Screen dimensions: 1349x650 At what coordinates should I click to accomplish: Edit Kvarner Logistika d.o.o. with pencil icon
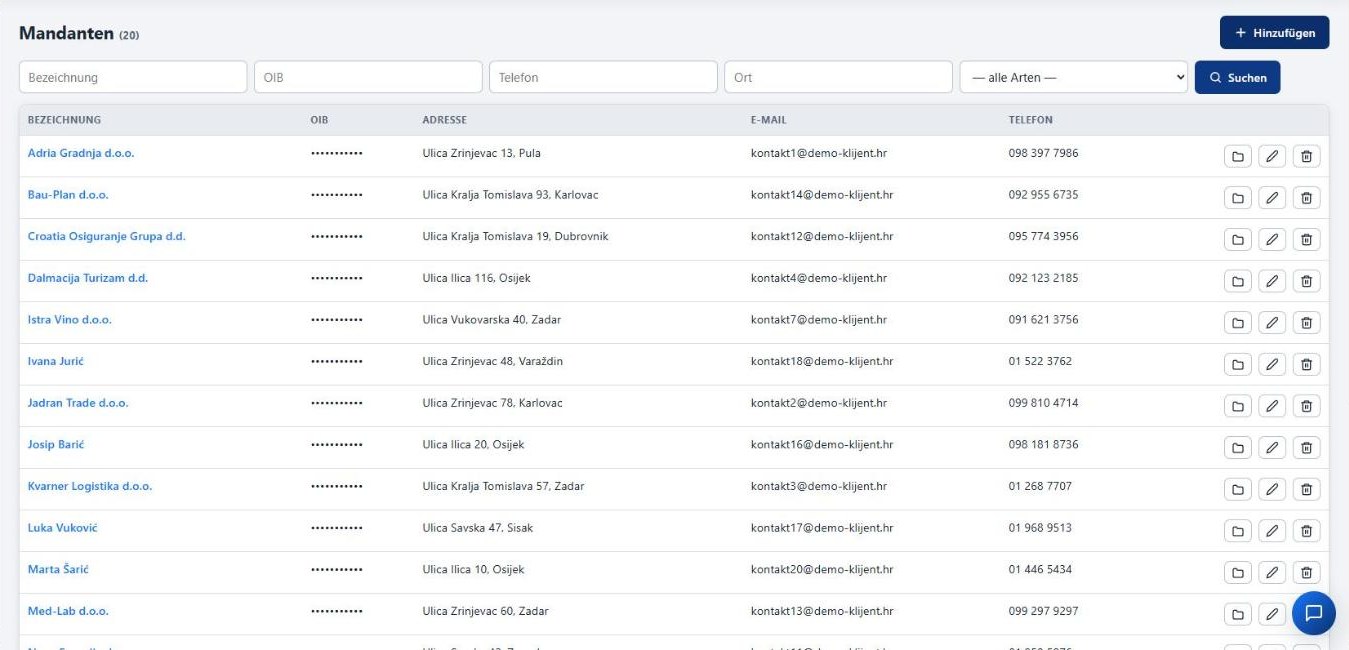point(1272,490)
